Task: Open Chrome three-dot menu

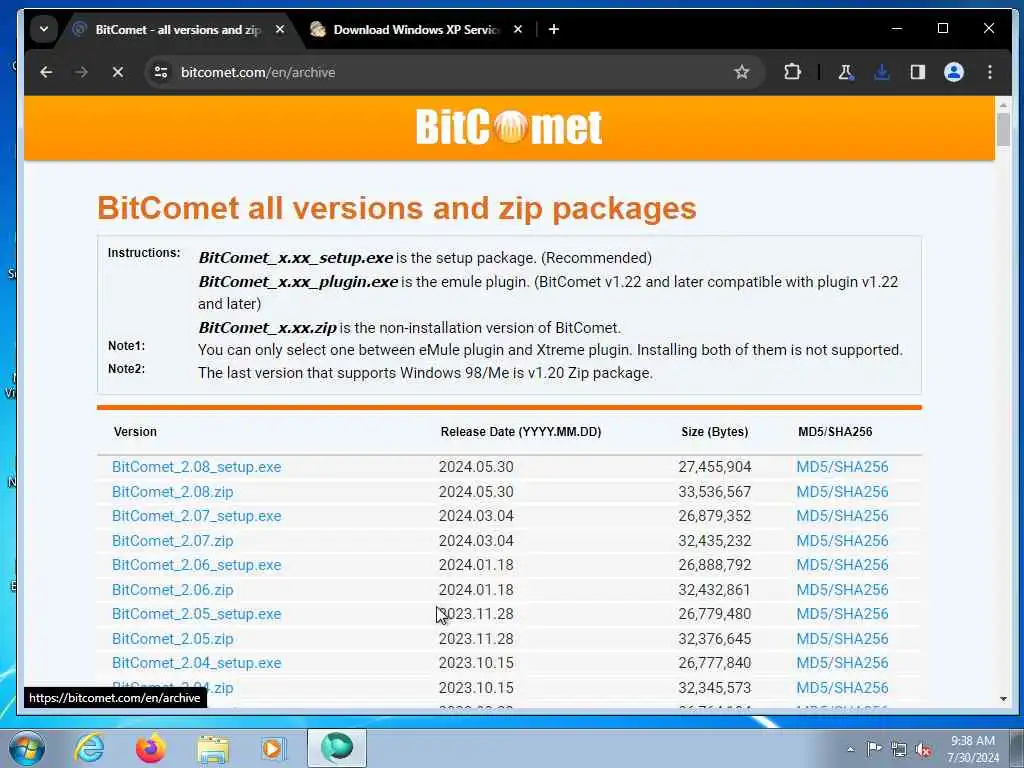Action: tap(990, 72)
